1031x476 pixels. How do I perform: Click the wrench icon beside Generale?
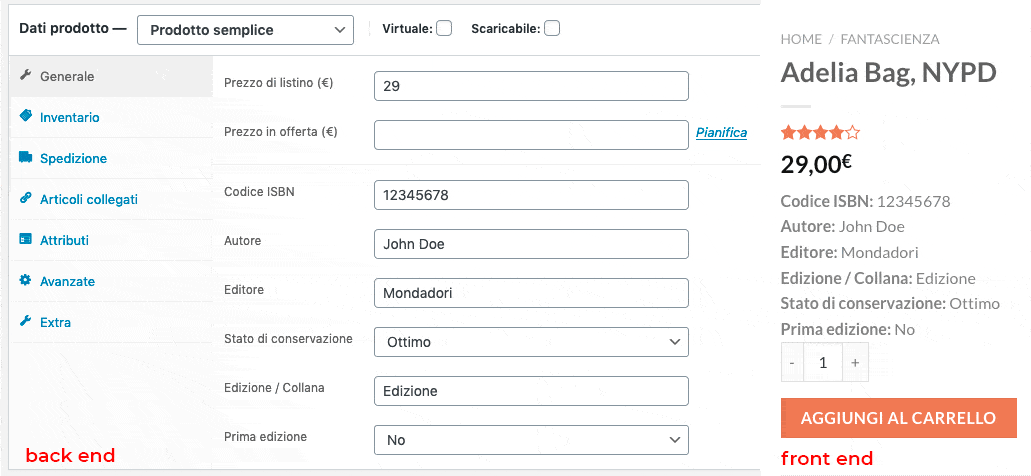26,76
